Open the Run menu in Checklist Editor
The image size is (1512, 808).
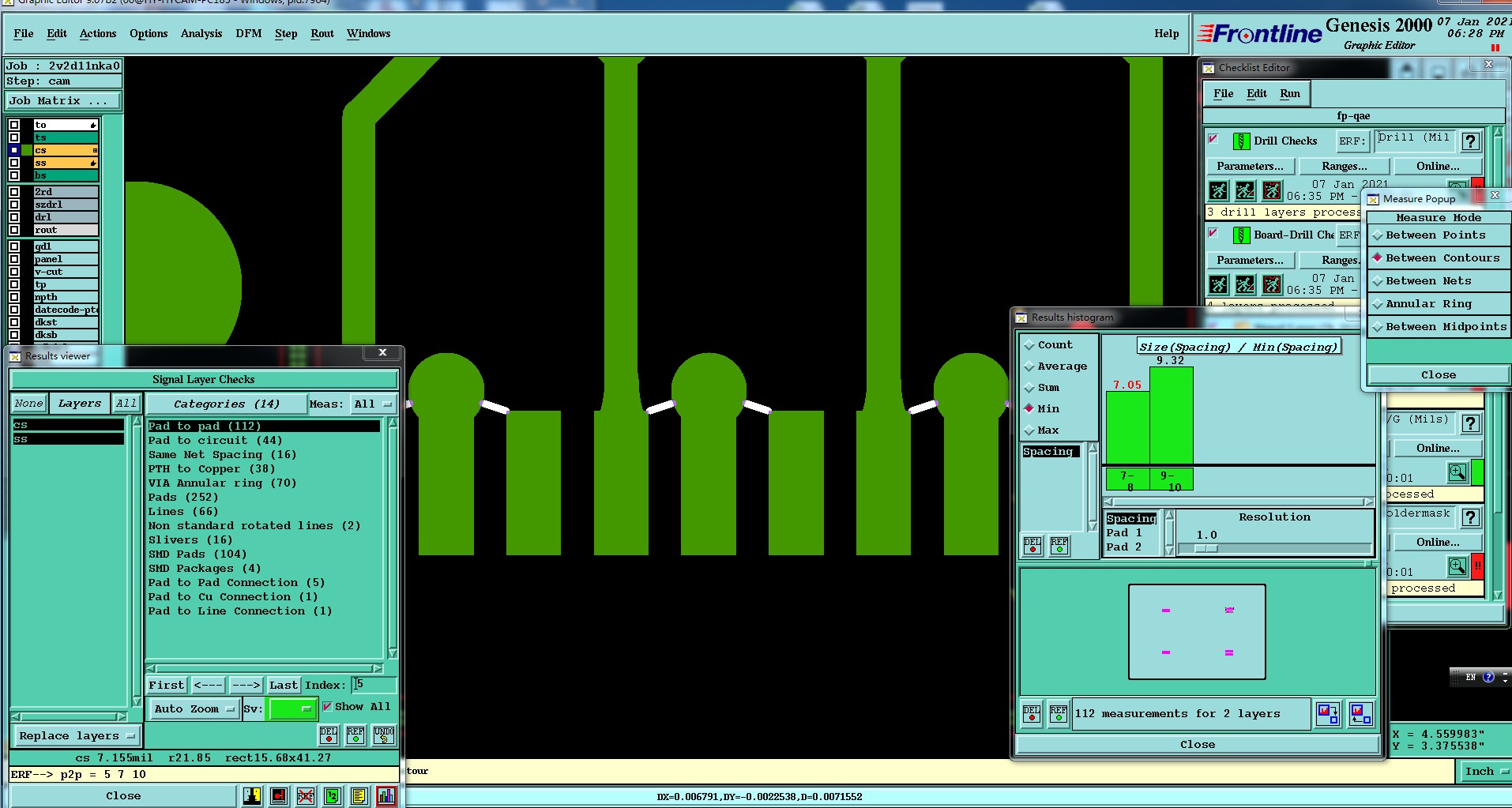(x=1290, y=94)
